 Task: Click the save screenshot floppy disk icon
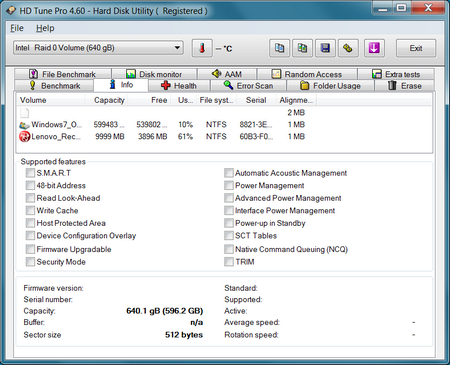click(325, 48)
